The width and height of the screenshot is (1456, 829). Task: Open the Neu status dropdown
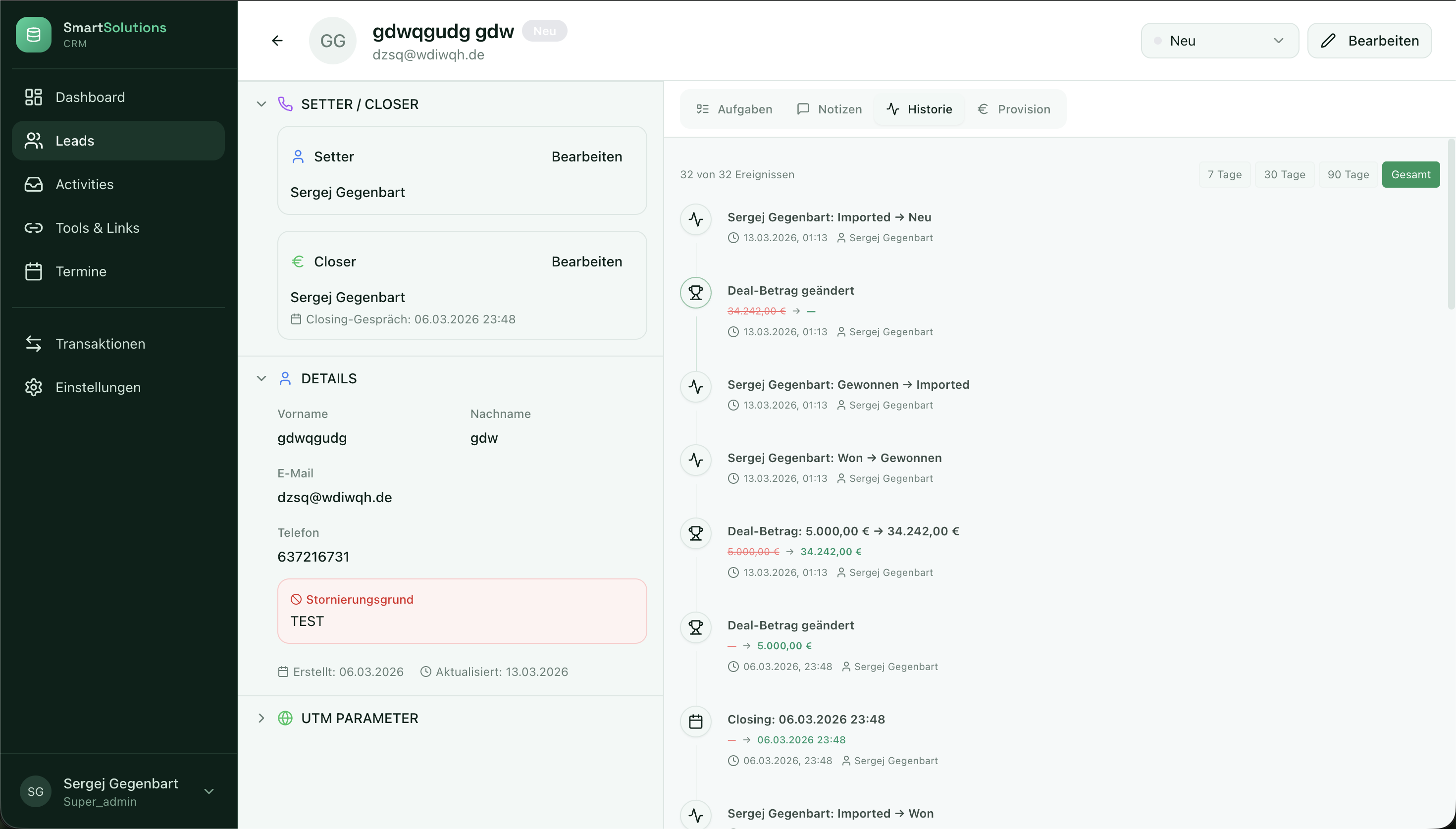click(x=1219, y=41)
